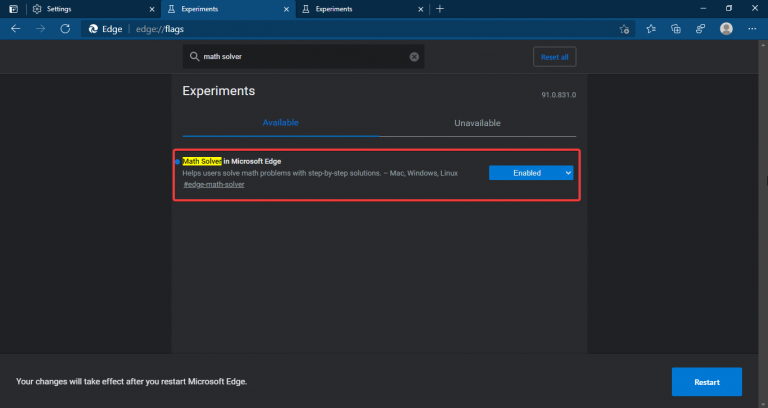Image resolution: width=768 pixels, height=408 pixels.
Task: Click the restart notice message text
Action: [131, 382]
